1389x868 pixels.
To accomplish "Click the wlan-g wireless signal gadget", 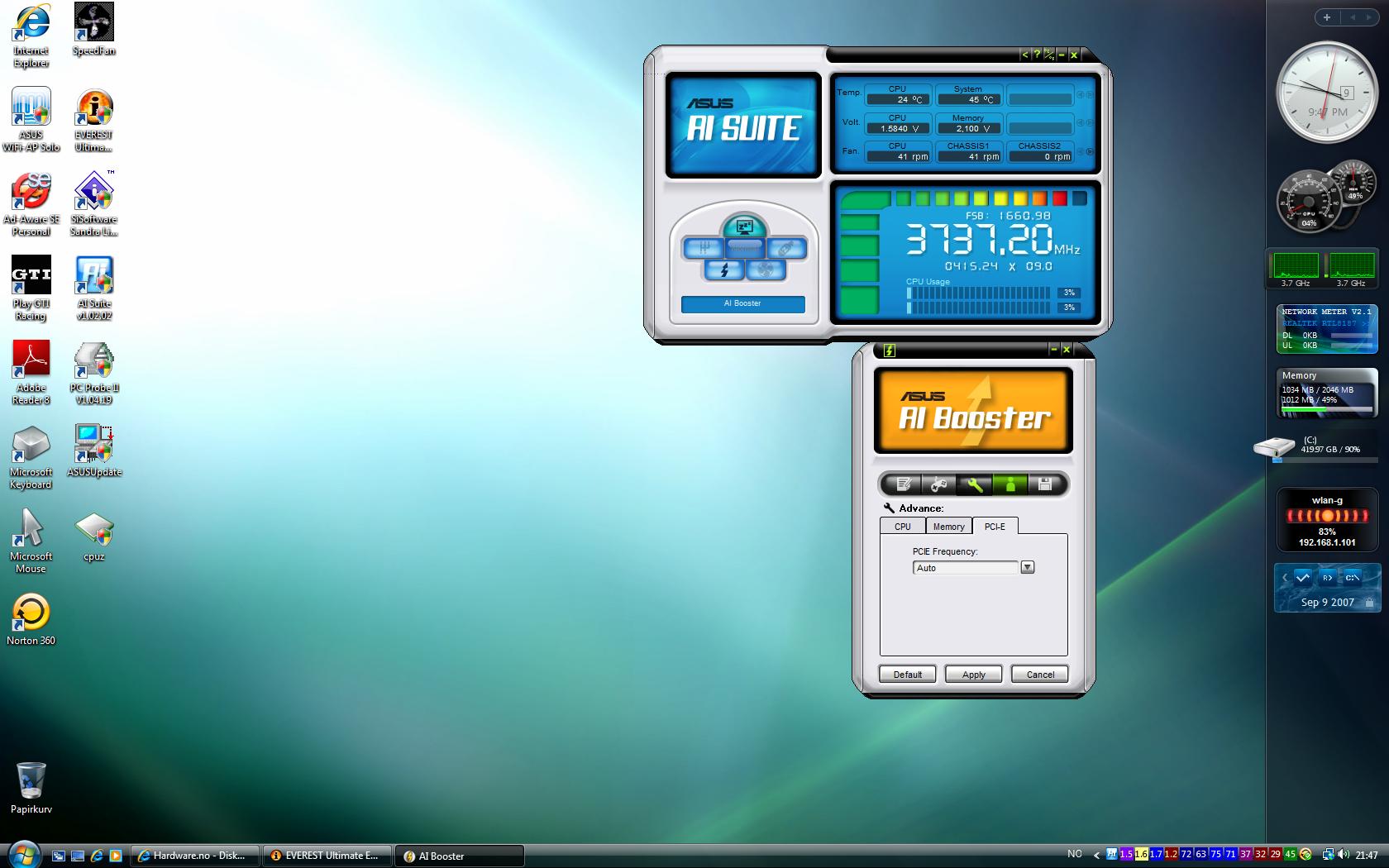I will click(x=1327, y=520).
